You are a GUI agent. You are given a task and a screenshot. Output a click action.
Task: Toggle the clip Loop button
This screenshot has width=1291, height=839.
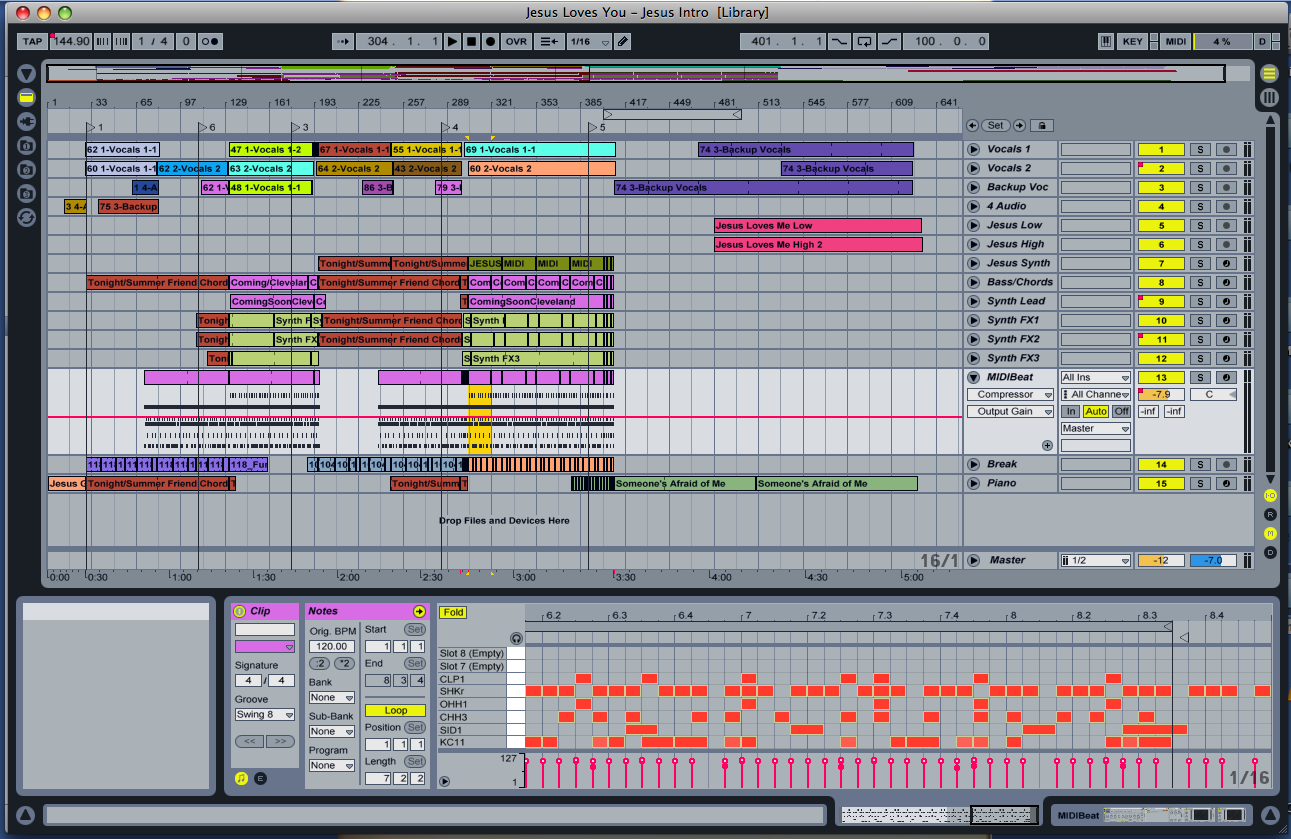click(x=395, y=710)
